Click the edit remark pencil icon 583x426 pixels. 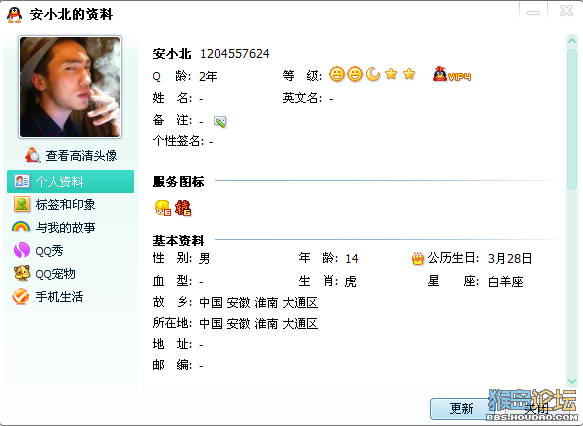pos(220,122)
